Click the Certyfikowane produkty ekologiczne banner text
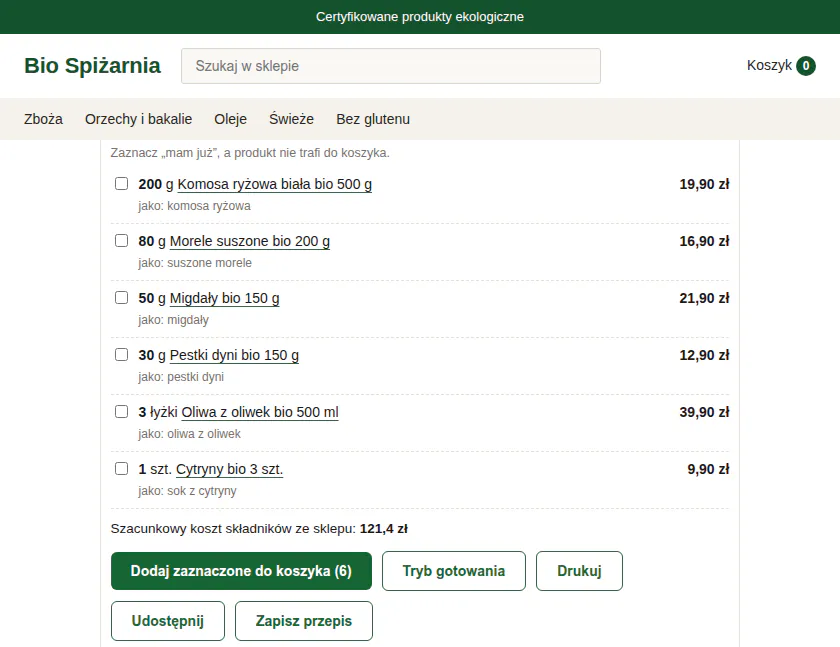This screenshot has height=647, width=840. tap(420, 17)
